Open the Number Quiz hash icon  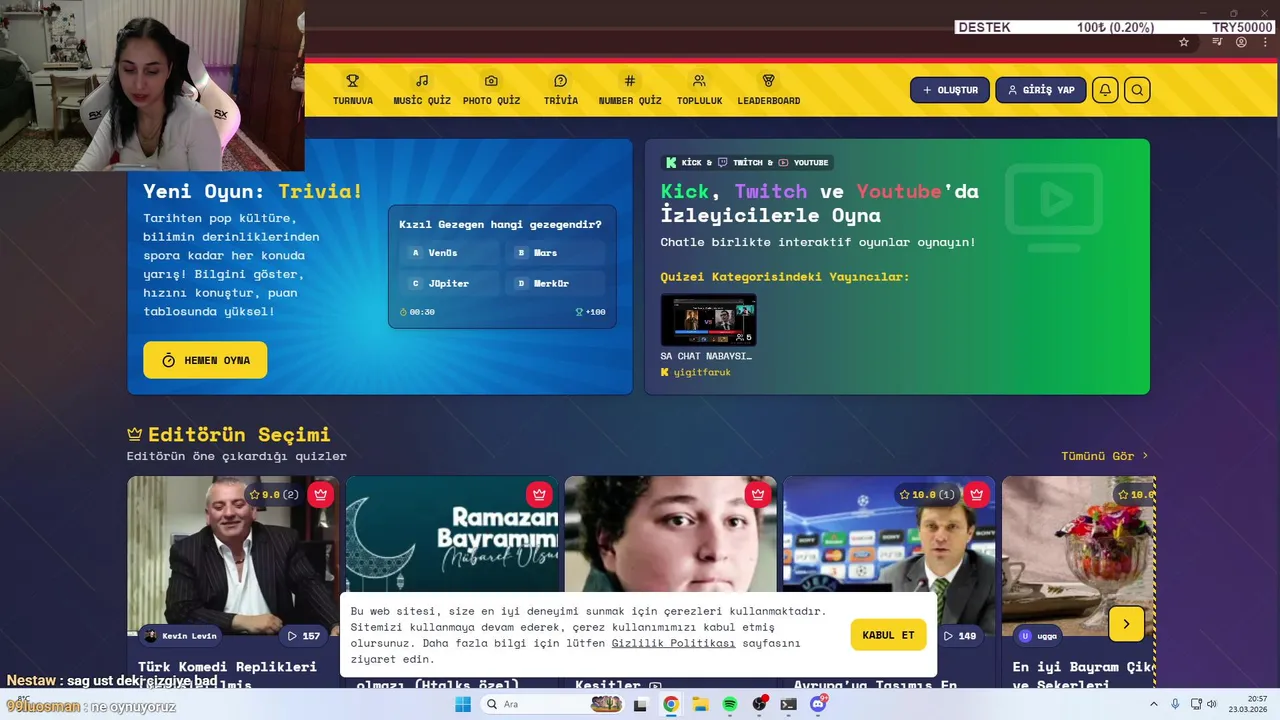(630, 81)
